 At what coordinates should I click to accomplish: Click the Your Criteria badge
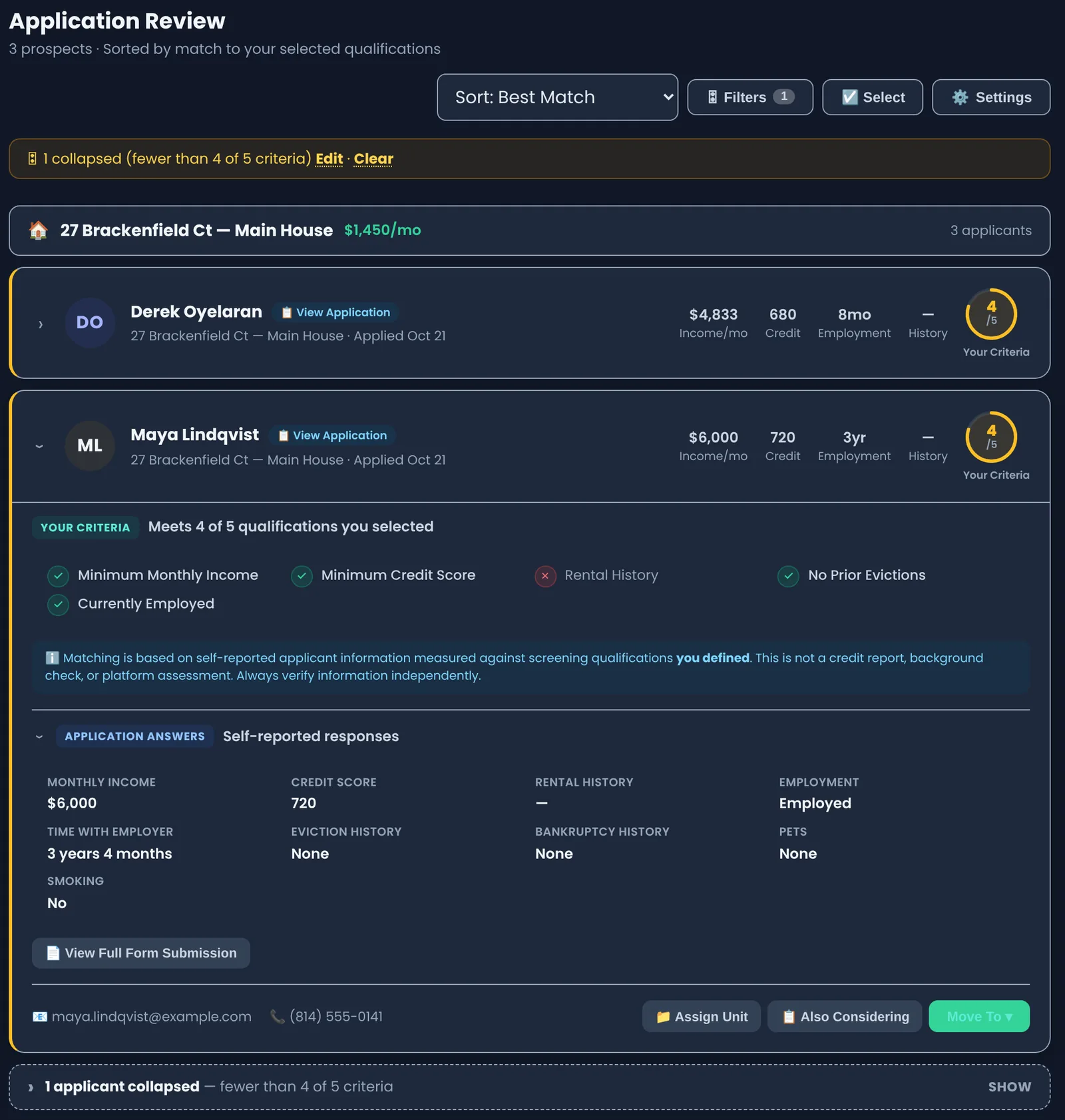tap(85, 527)
